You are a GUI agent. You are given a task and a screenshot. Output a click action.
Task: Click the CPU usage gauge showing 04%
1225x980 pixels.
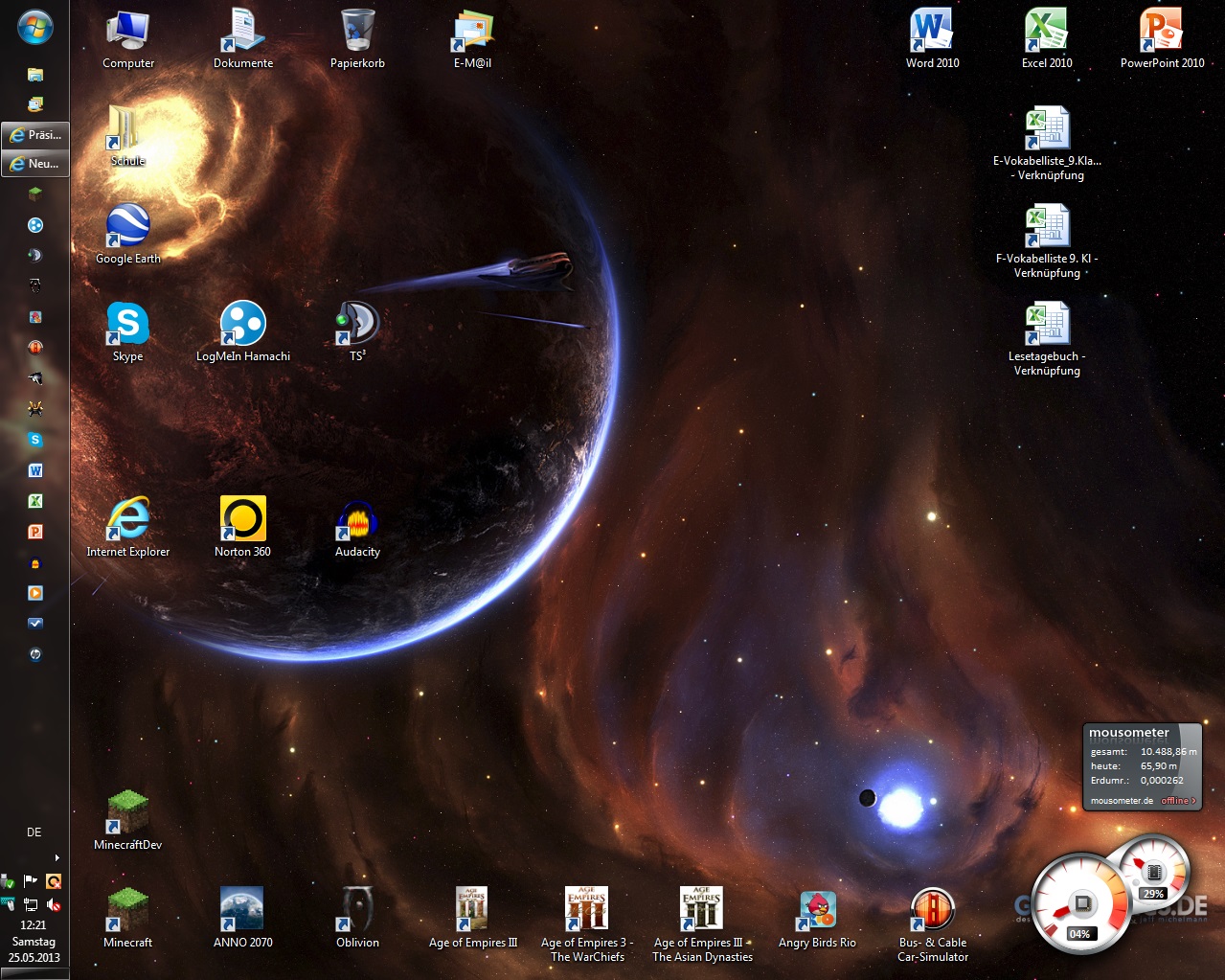1079,906
